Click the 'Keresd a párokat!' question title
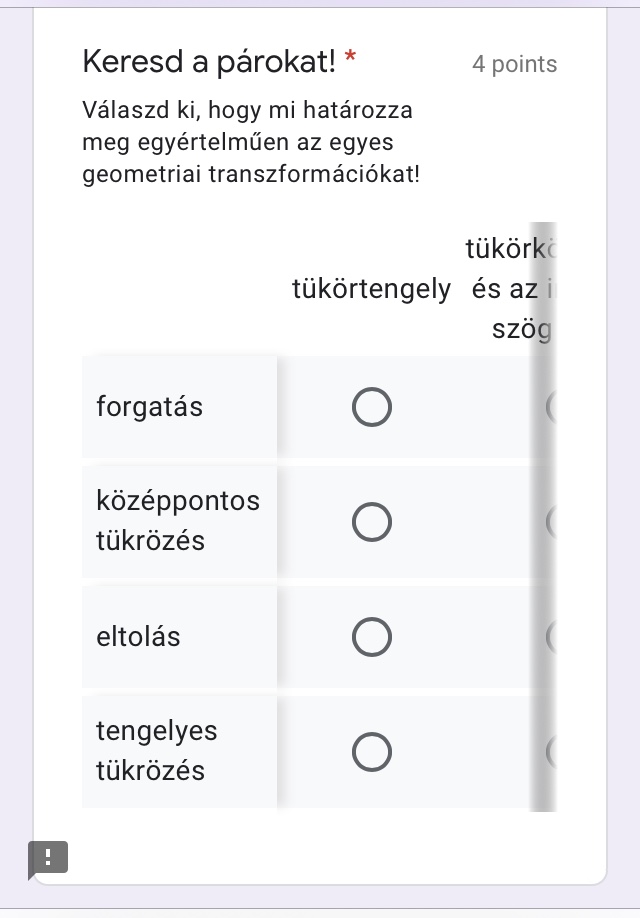 point(209,63)
